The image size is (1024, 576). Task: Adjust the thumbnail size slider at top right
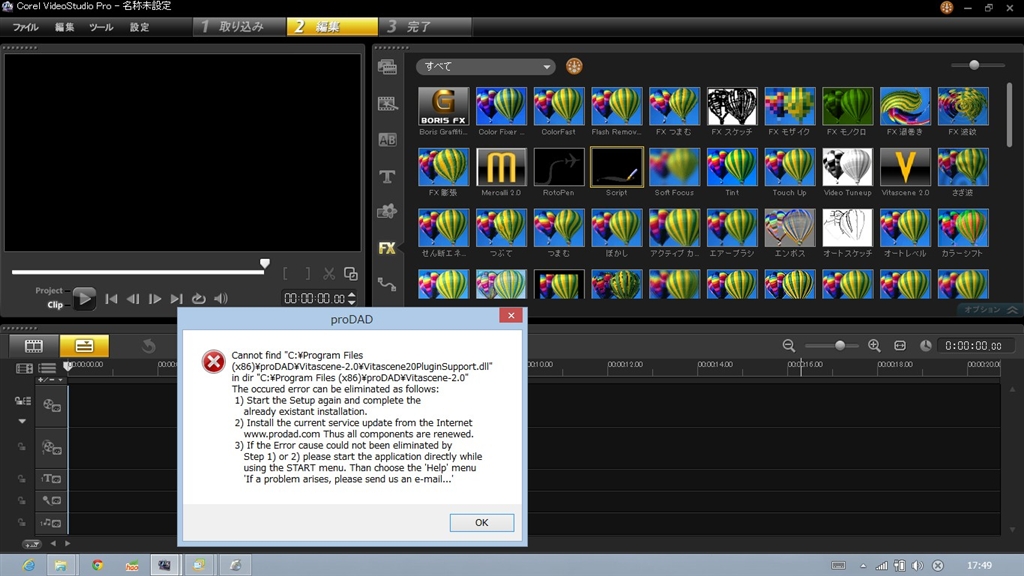tap(975, 65)
